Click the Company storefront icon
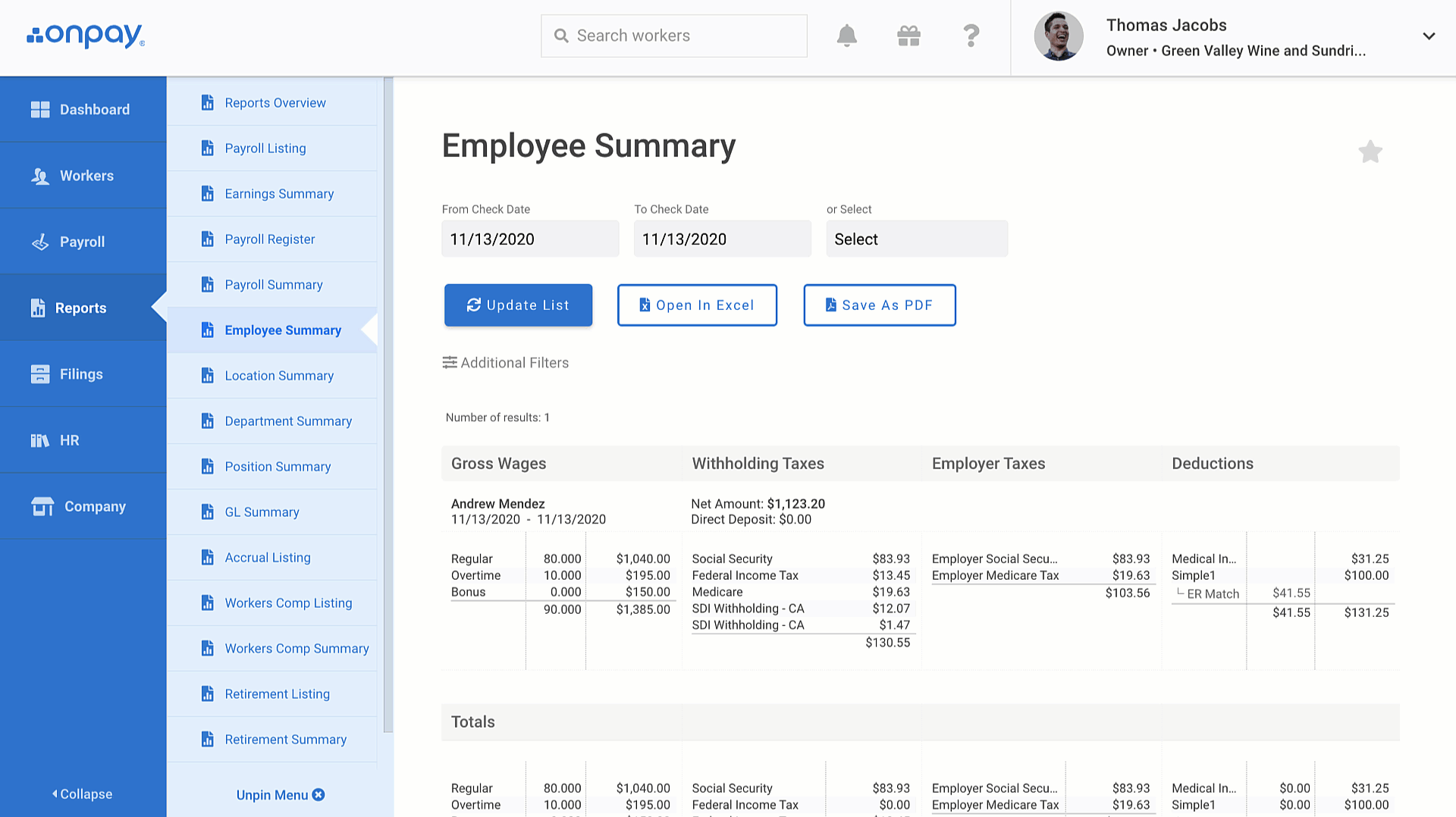Image resolution: width=1456 pixels, height=817 pixels. [x=42, y=506]
